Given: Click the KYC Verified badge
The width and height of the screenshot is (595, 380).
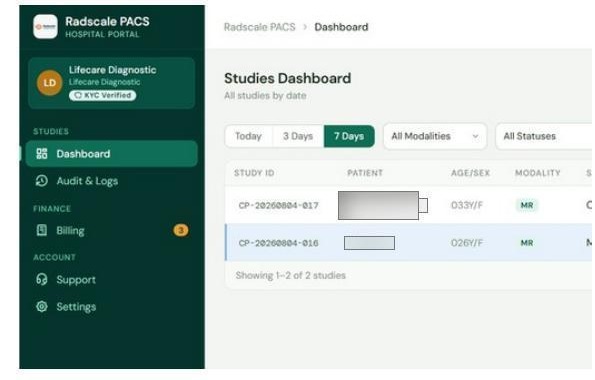Looking at the screenshot, I should click(102, 95).
